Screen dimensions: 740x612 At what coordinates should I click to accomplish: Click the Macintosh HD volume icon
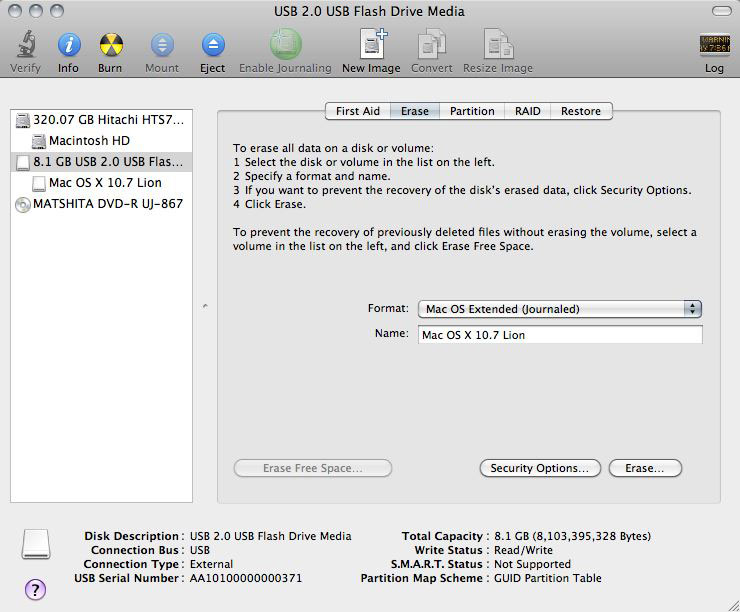39,141
